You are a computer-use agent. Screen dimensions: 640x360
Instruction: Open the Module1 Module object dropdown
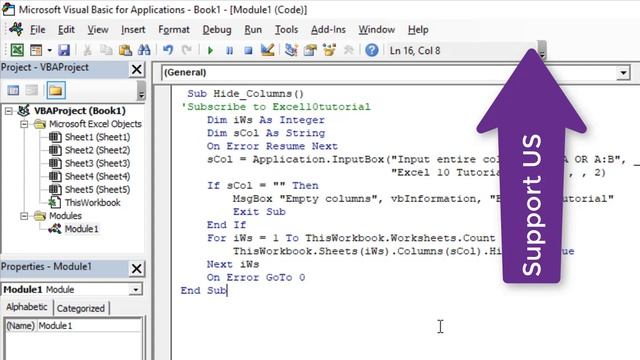coord(136,290)
